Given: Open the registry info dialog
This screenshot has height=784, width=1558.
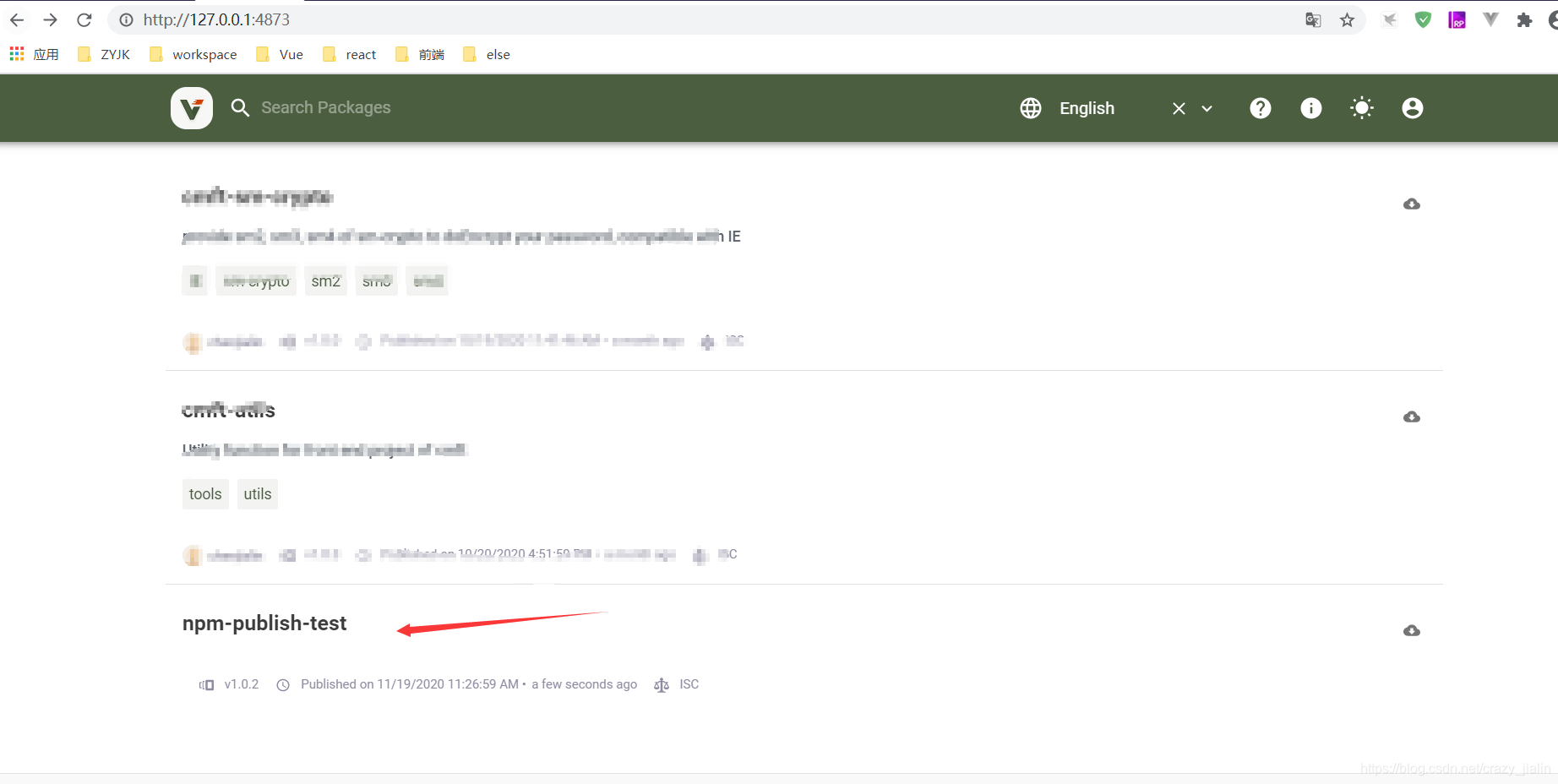Looking at the screenshot, I should [x=1311, y=108].
